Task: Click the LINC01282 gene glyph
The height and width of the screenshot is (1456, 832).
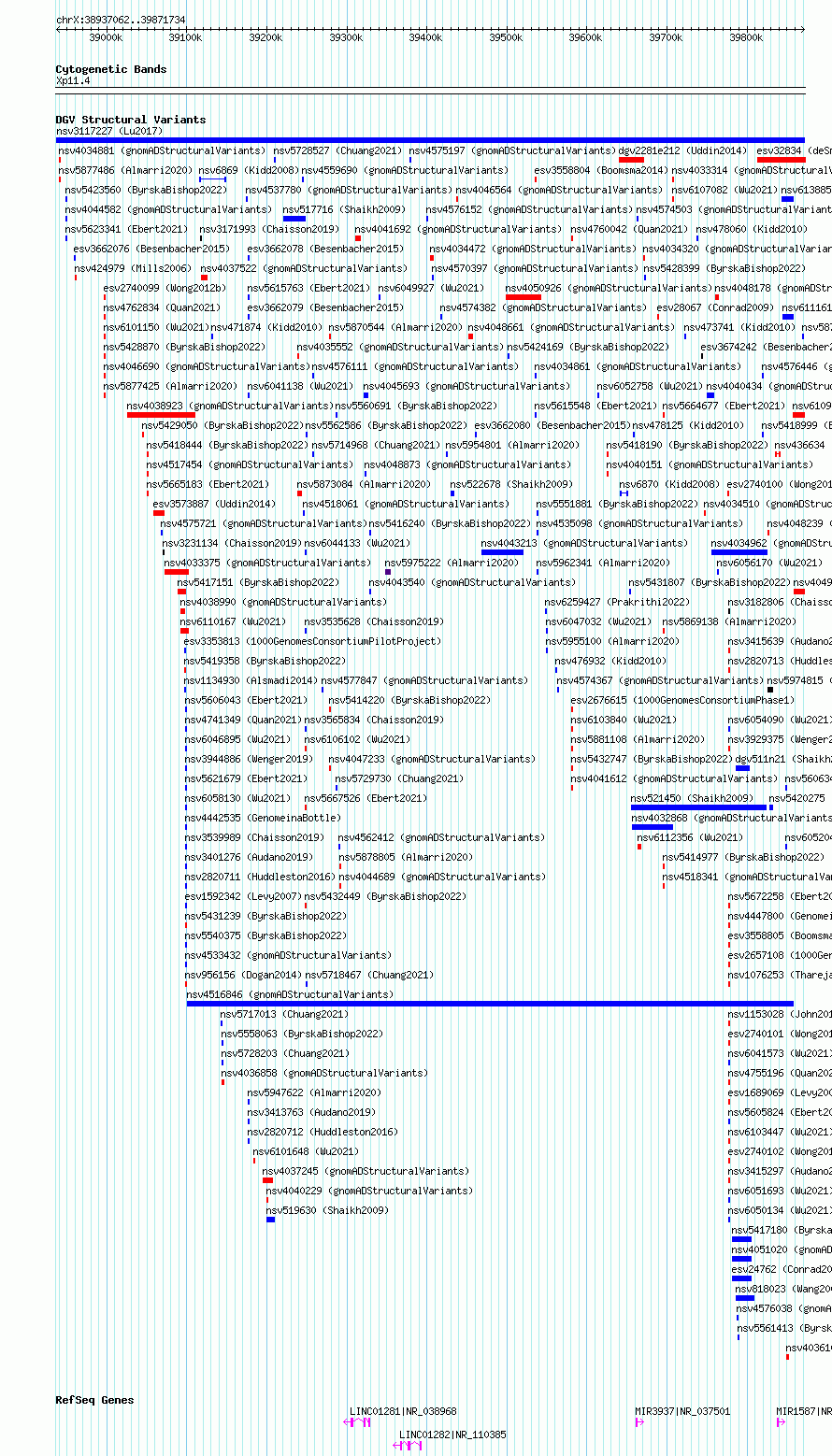Action: coord(408,1445)
